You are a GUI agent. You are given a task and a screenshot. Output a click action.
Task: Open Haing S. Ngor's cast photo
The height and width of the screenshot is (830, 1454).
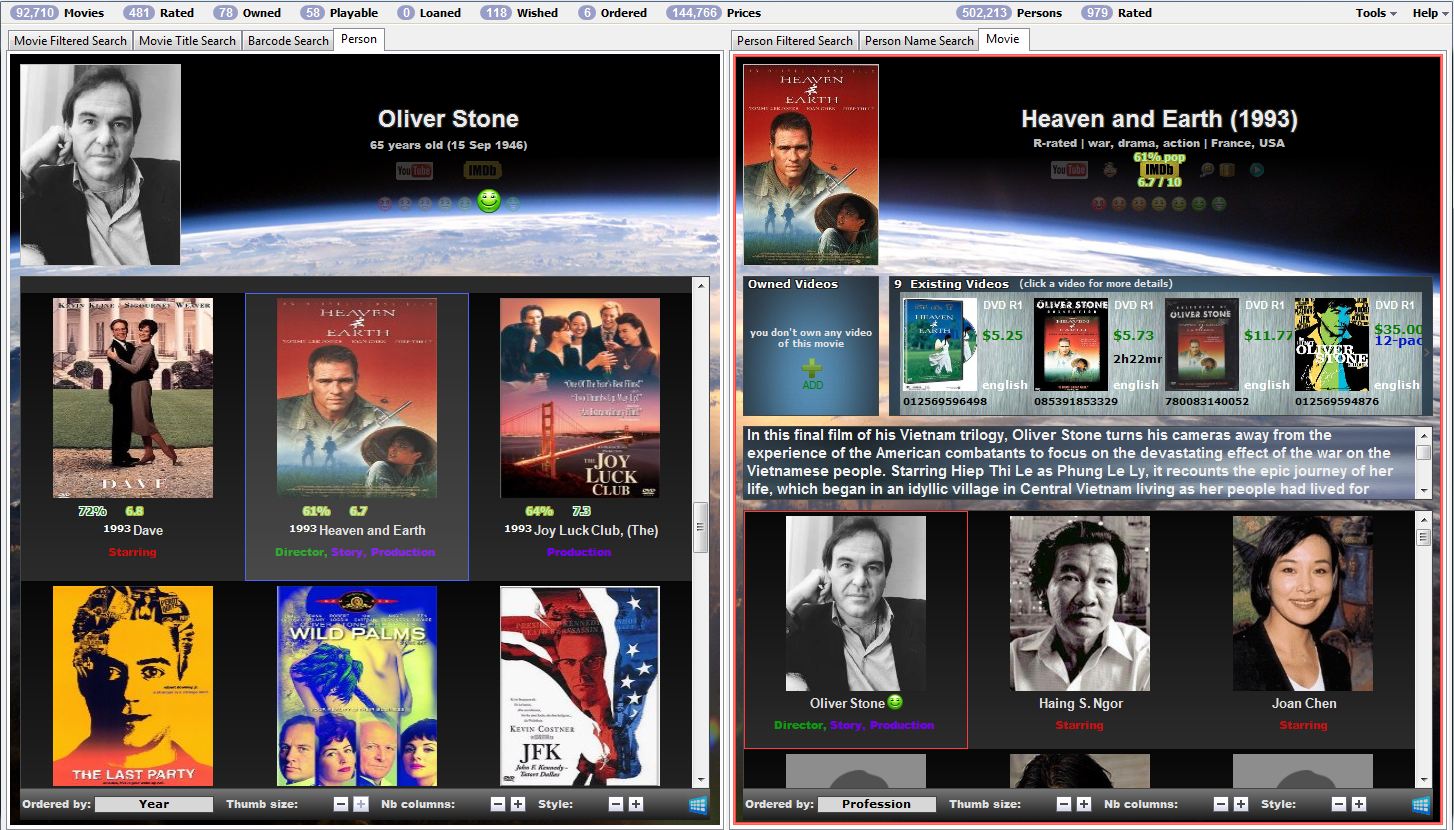click(1080, 603)
